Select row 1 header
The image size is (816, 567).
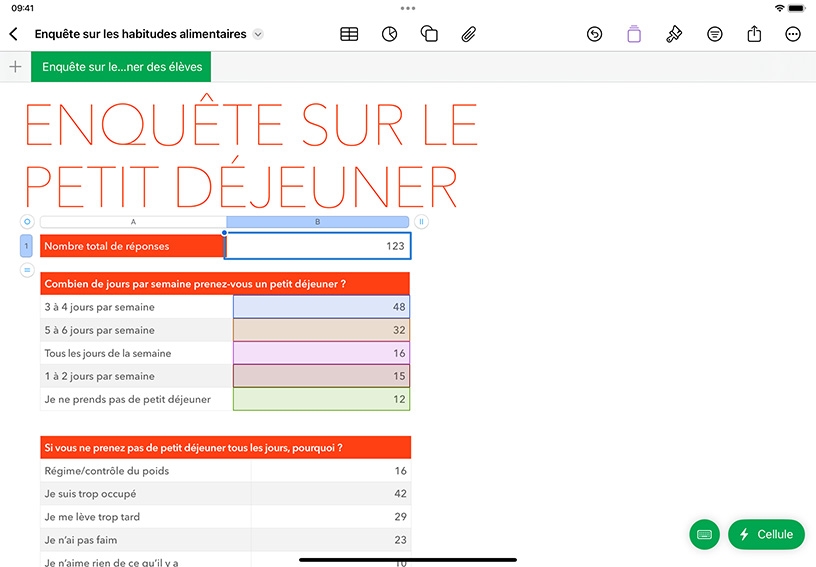(x=26, y=246)
